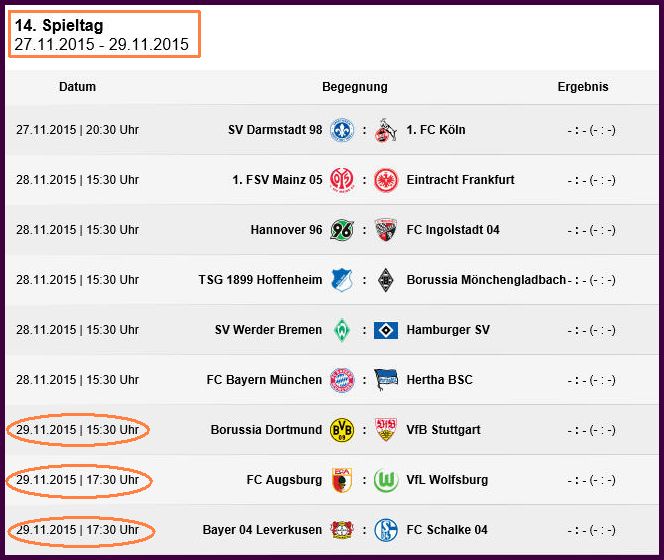Viewport: 664px width, 560px height.
Task: Click the Hannover 96 logo
Action: click(x=342, y=230)
